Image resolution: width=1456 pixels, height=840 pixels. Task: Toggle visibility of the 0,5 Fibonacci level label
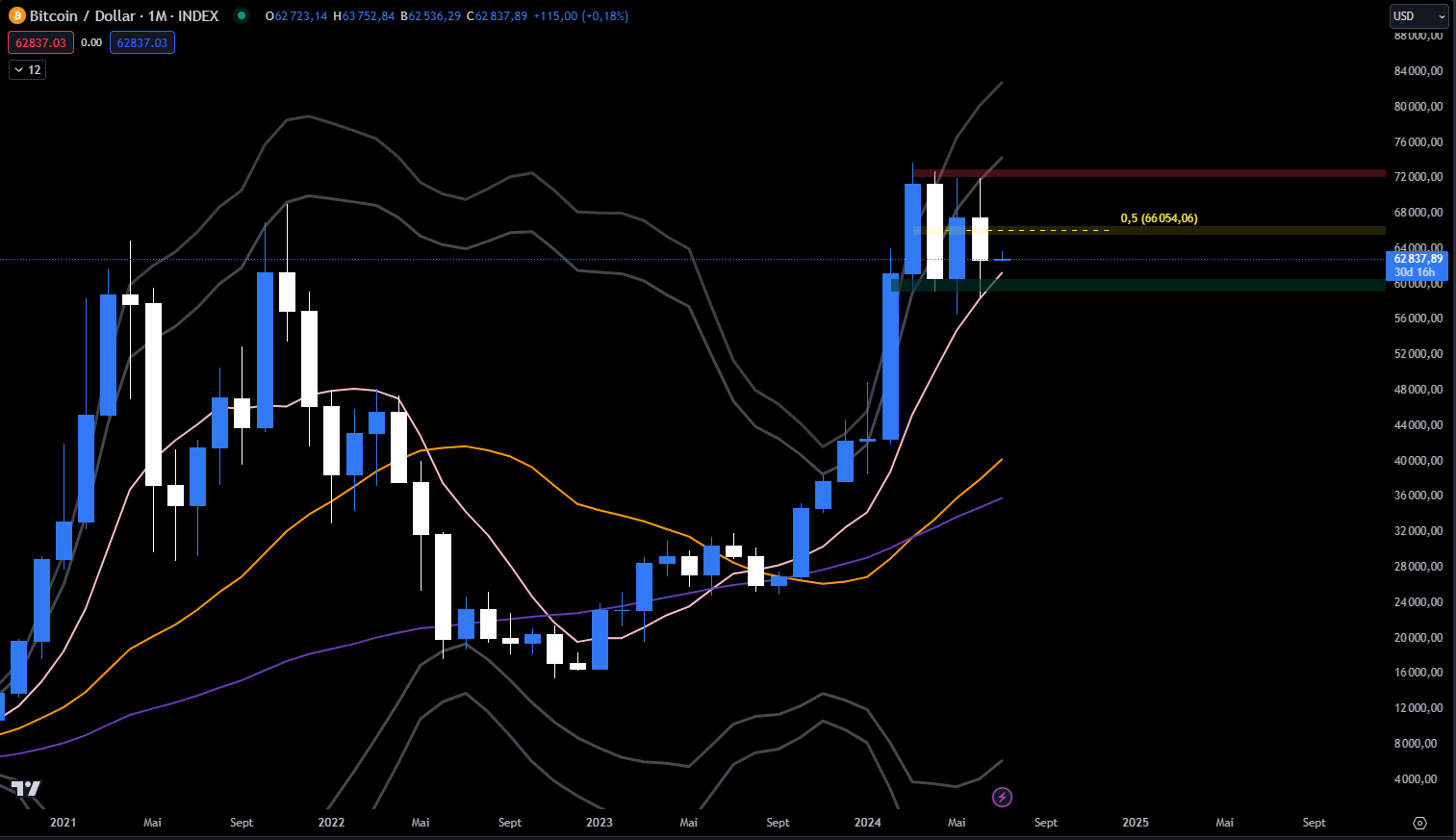(x=1159, y=217)
